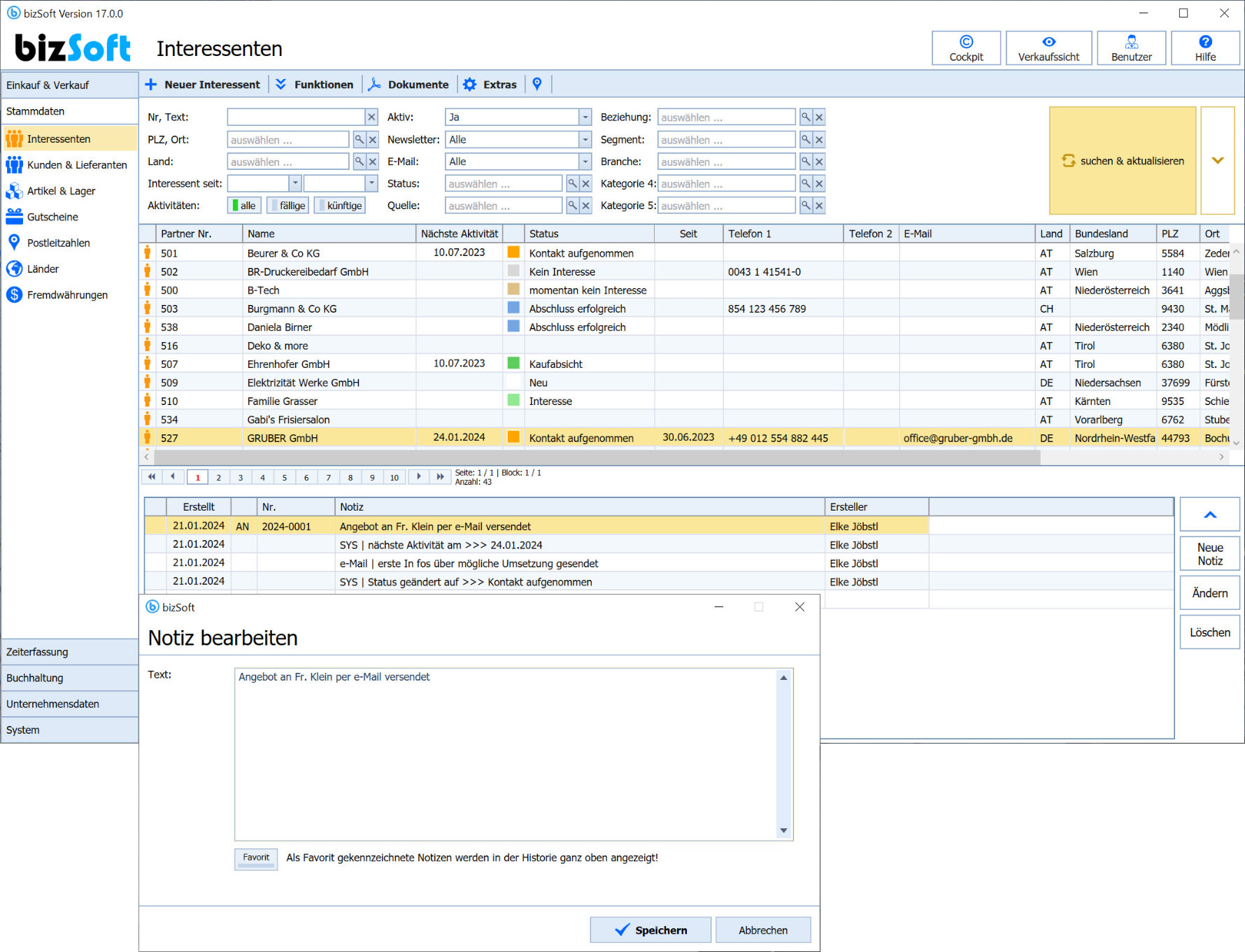Viewport: 1245px width, 952px height.
Task: Click green status swatch for Ehrenhofer GmbH
Action: (x=513, y=363)
